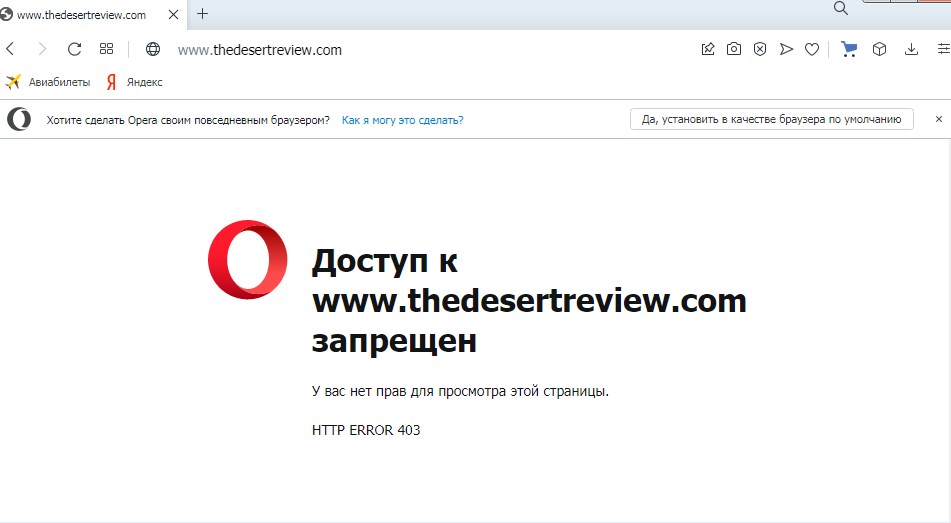Click the Opera icon in notification bar

pos(19,119)
